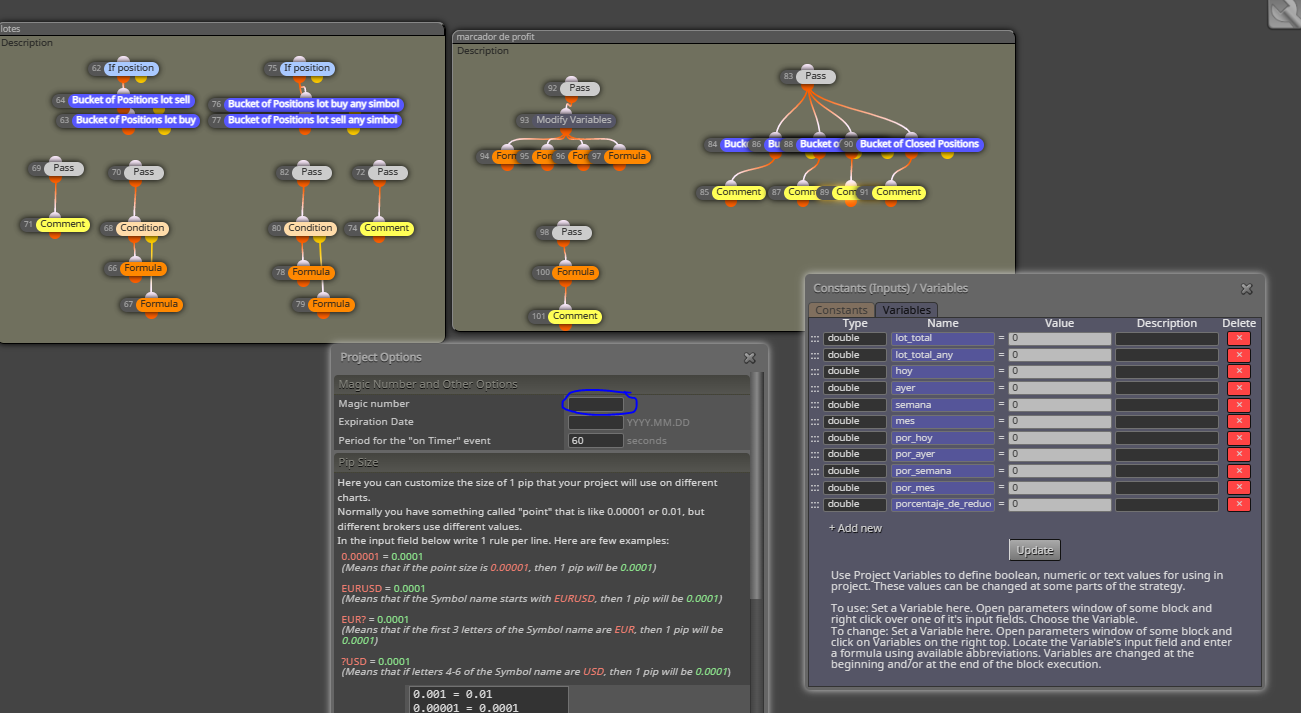
Task: Remove the por_semana variable row
Action: (1238, 471)
